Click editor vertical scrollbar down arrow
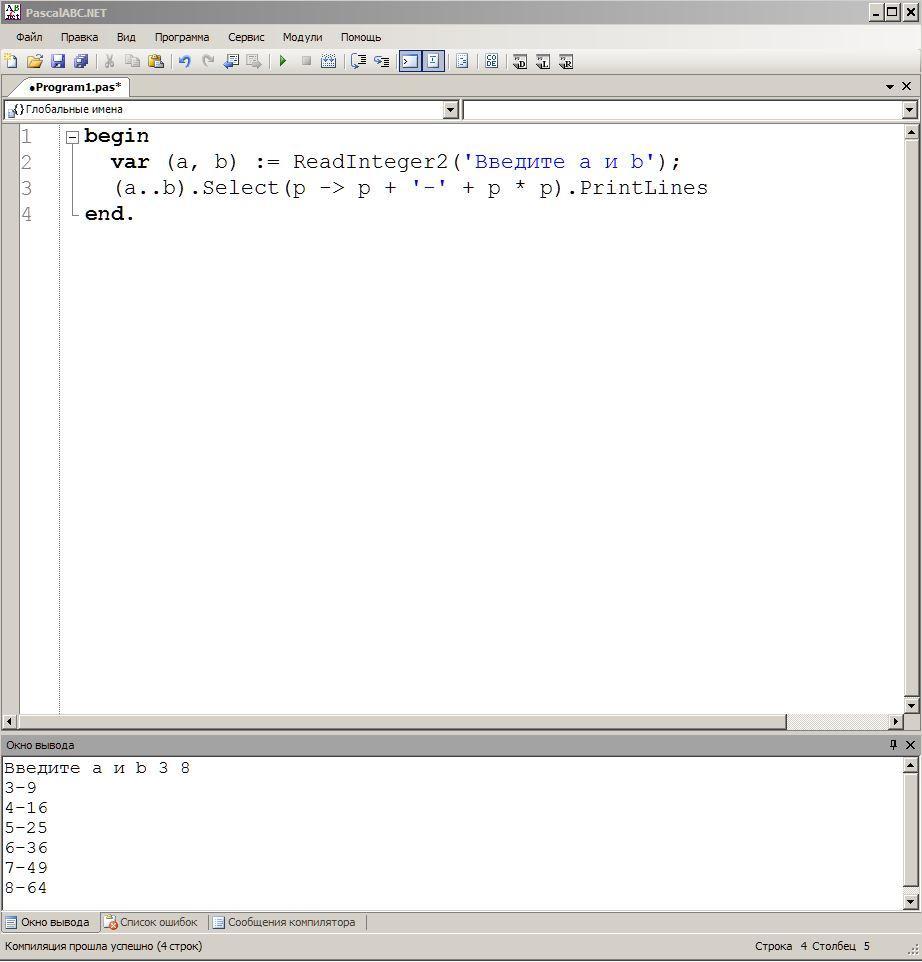Screen dimensions: 922x962 [911, 706]
